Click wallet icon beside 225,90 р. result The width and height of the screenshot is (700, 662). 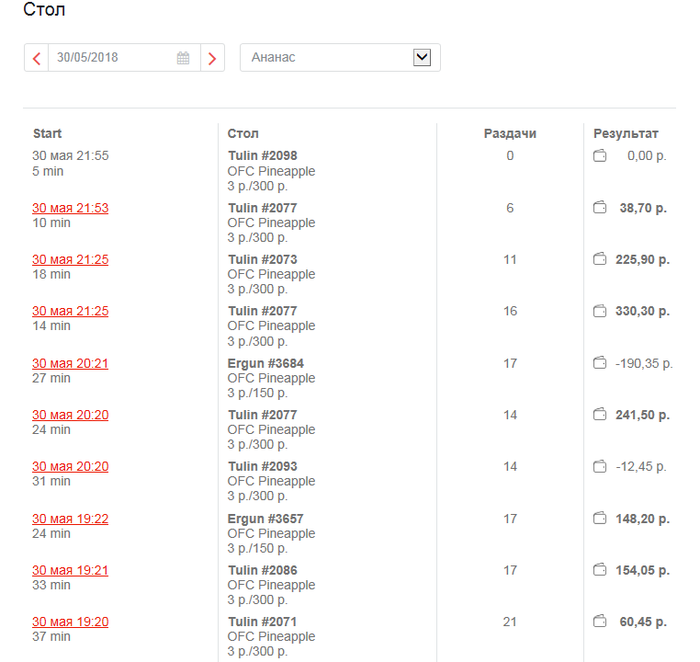(600, 259)
